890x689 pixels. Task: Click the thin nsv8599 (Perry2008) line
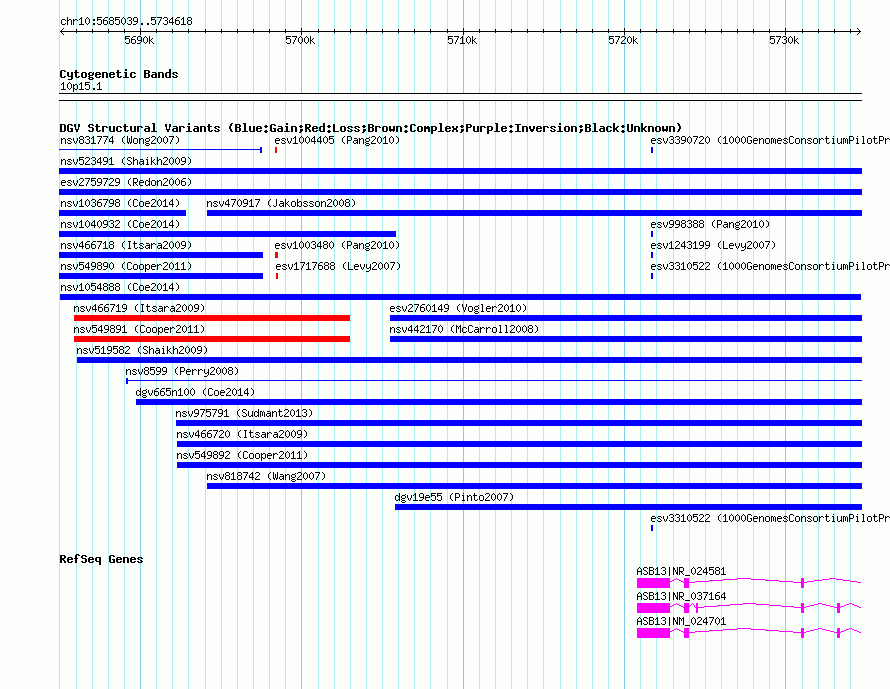(x=494, y=381)
